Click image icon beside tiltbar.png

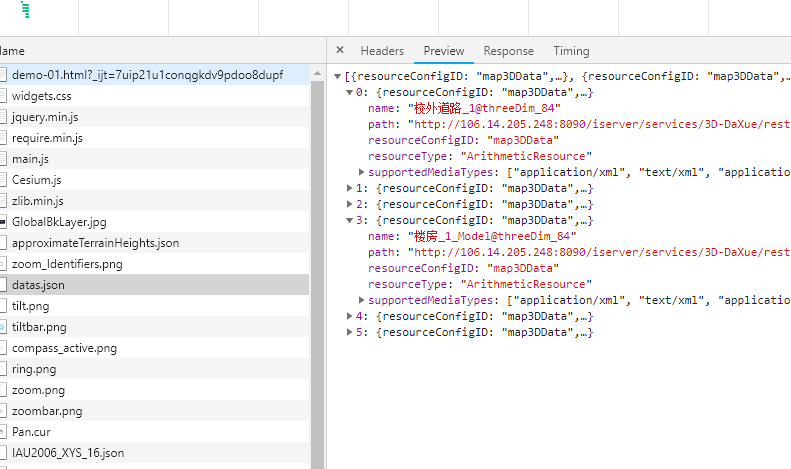tap(3, 327)
